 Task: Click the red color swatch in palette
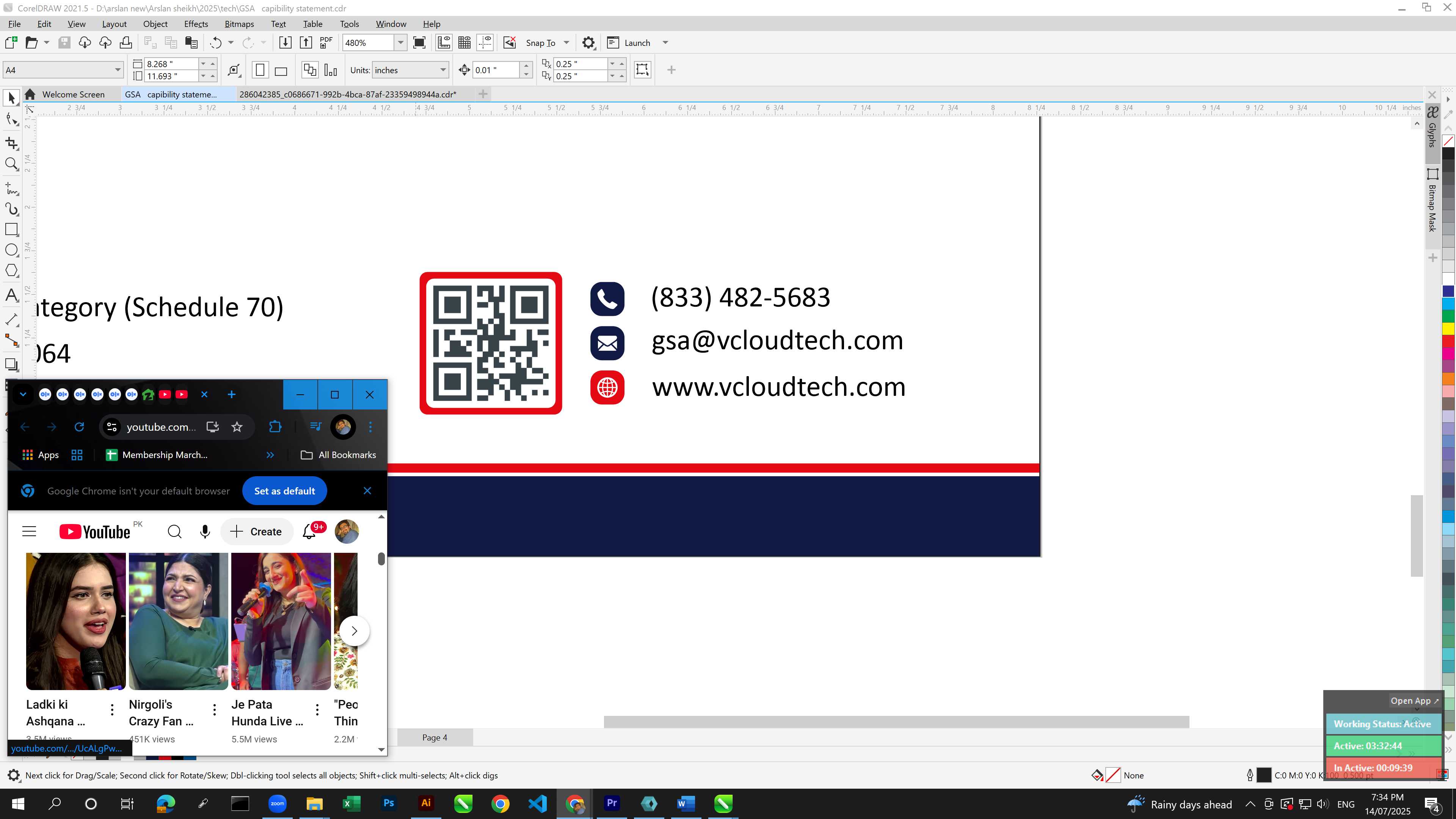tap(1449, 341)
